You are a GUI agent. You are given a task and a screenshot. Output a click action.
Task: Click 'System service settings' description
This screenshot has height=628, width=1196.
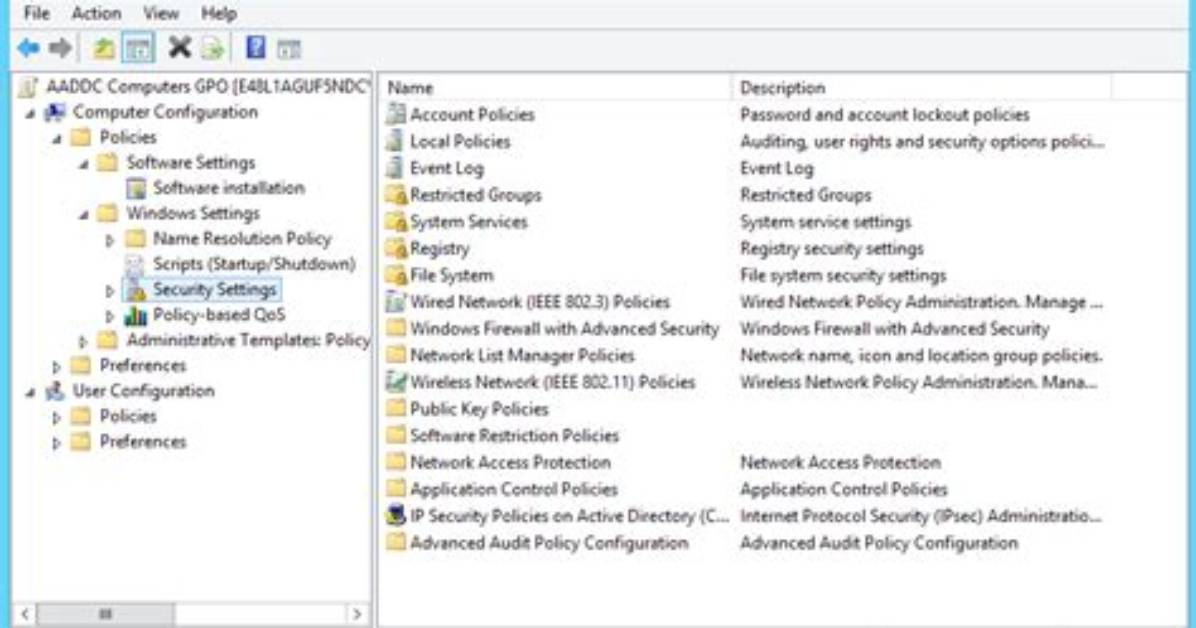tap(825, 222)
